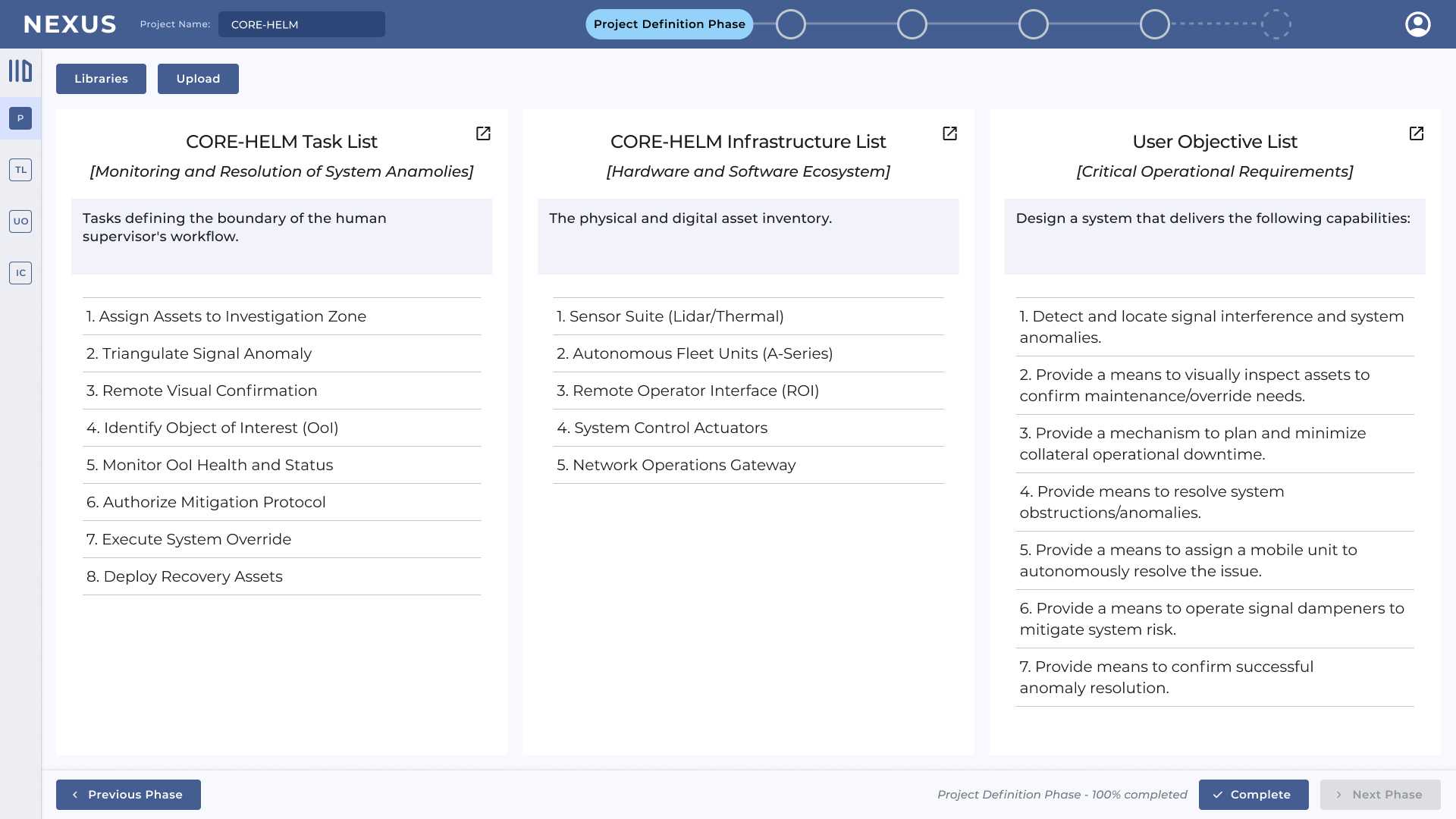This screenshot has height=819, width=1456.
Task: Select the P sidebar icon
Action: coord(20,118)
